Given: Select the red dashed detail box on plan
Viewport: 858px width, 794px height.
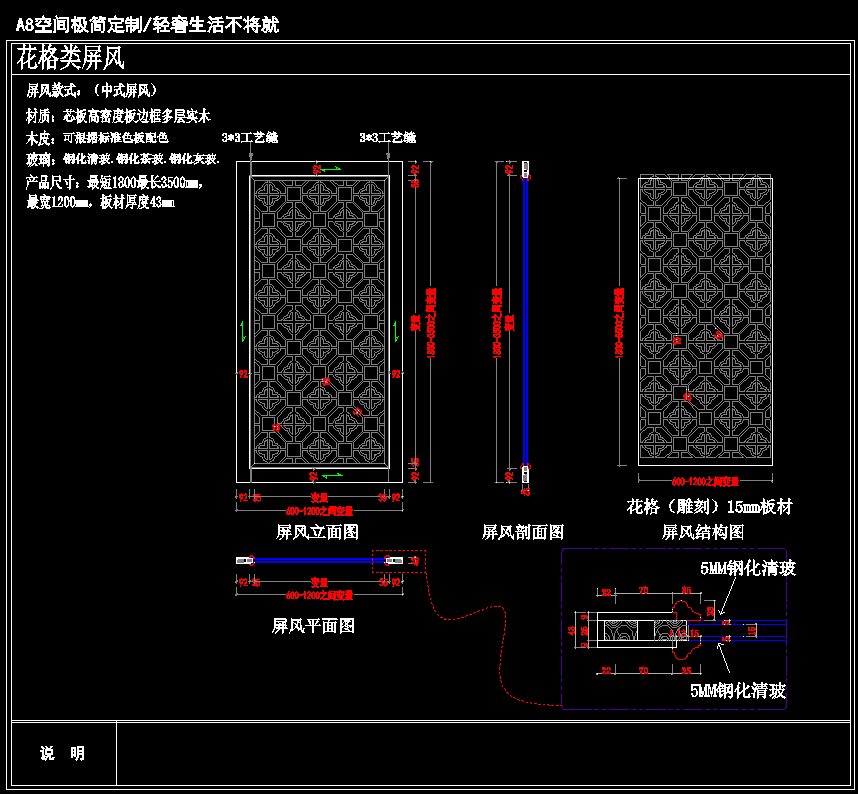Looking at the screenshot, I should tap(398, 561).
